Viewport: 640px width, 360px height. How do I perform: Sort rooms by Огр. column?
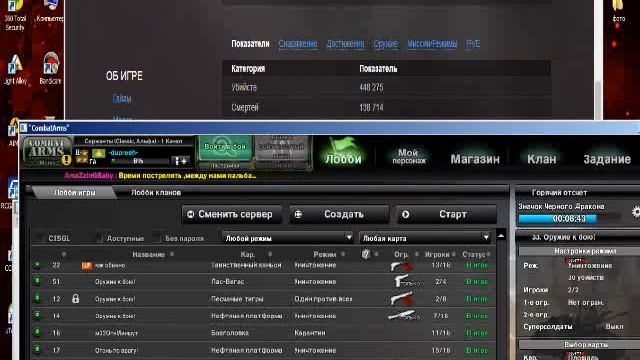tap(406, 254)
